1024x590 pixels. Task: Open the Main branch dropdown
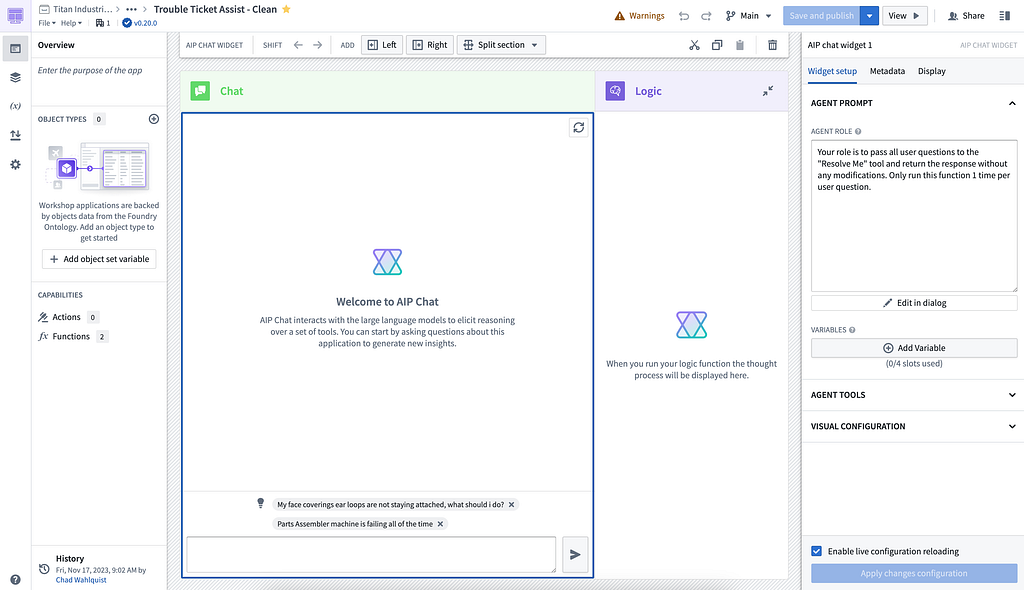coord(748,16)
